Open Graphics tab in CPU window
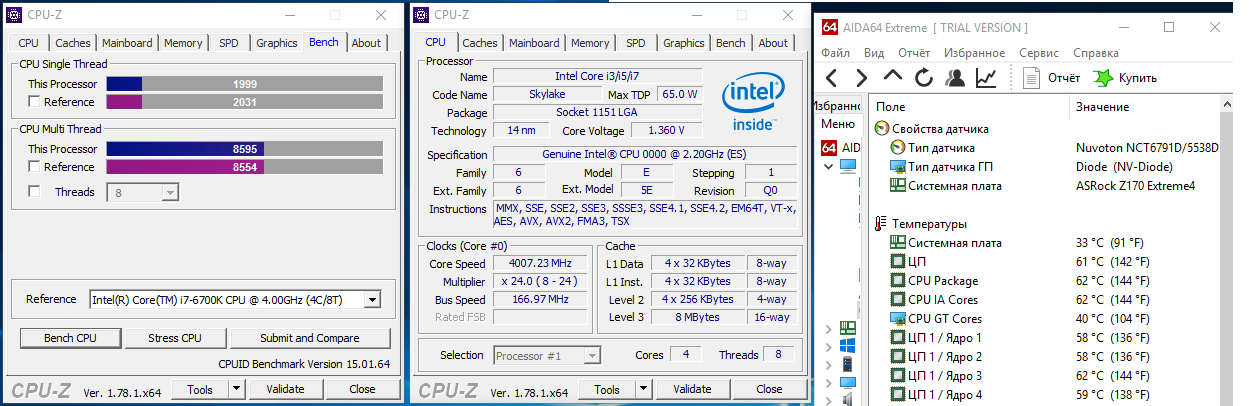This screenshot has width=1251, height=406. [684, 43]
